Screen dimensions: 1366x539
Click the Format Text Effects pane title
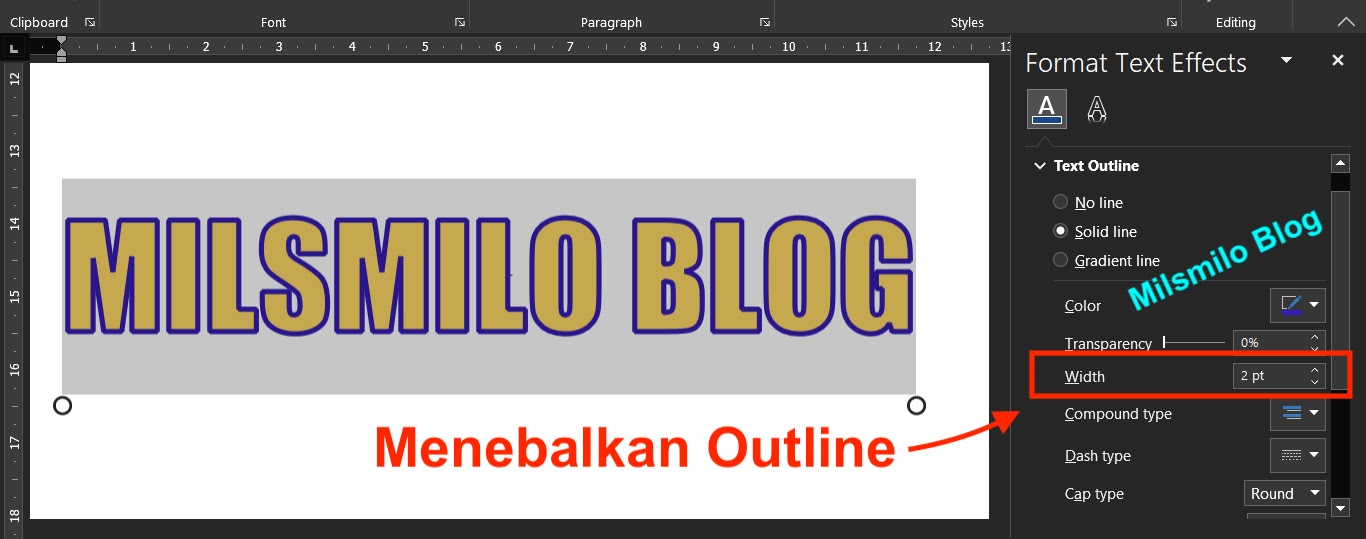click(x=1136, y=62)
